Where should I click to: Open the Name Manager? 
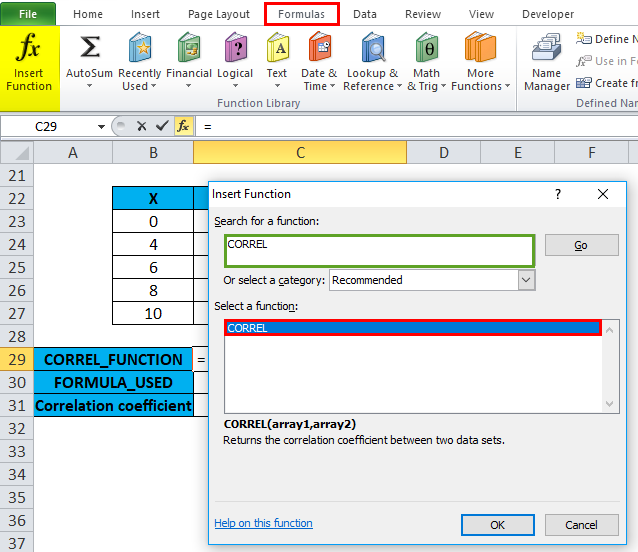(x=546, y=62)
